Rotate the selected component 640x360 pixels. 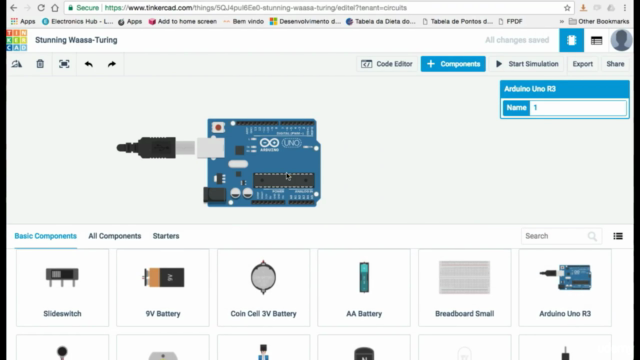click(x=17, y=64)
